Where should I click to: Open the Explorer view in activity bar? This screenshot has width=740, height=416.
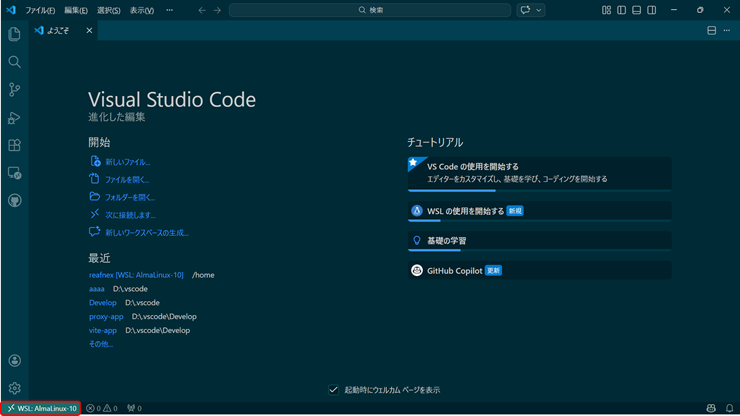14,34
